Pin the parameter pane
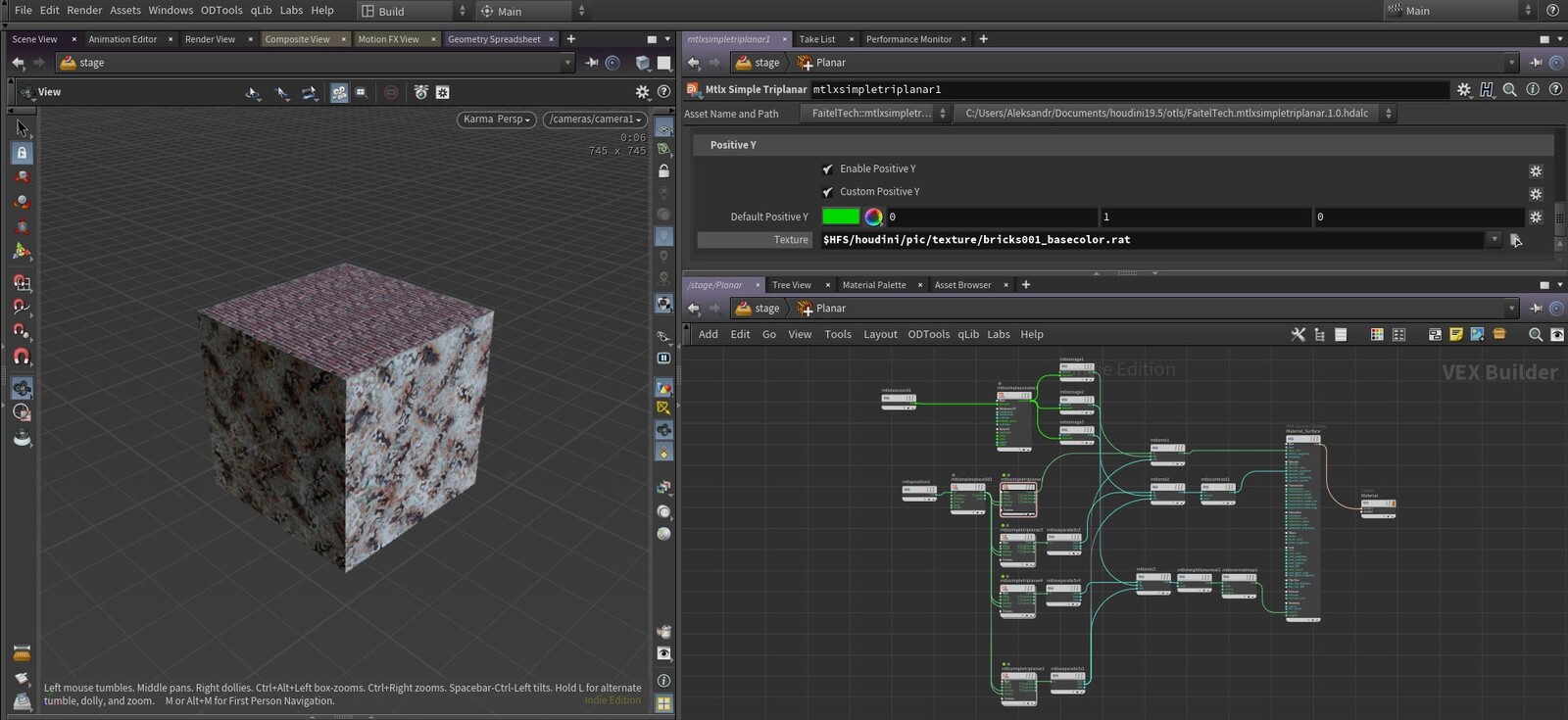 [1536, 63]
